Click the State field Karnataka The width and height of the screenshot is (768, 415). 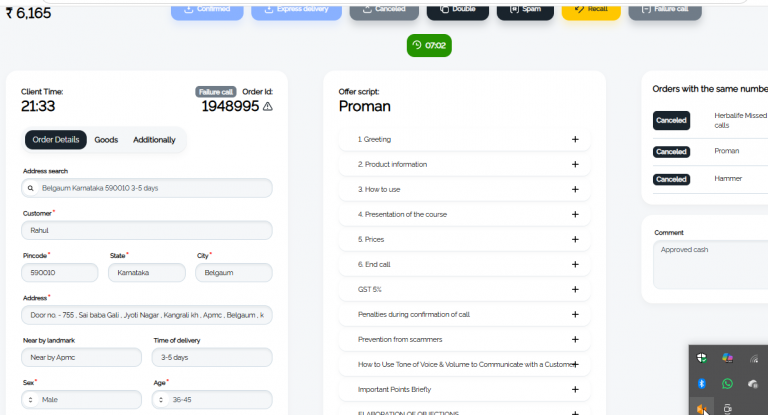[x=147, y=272]
